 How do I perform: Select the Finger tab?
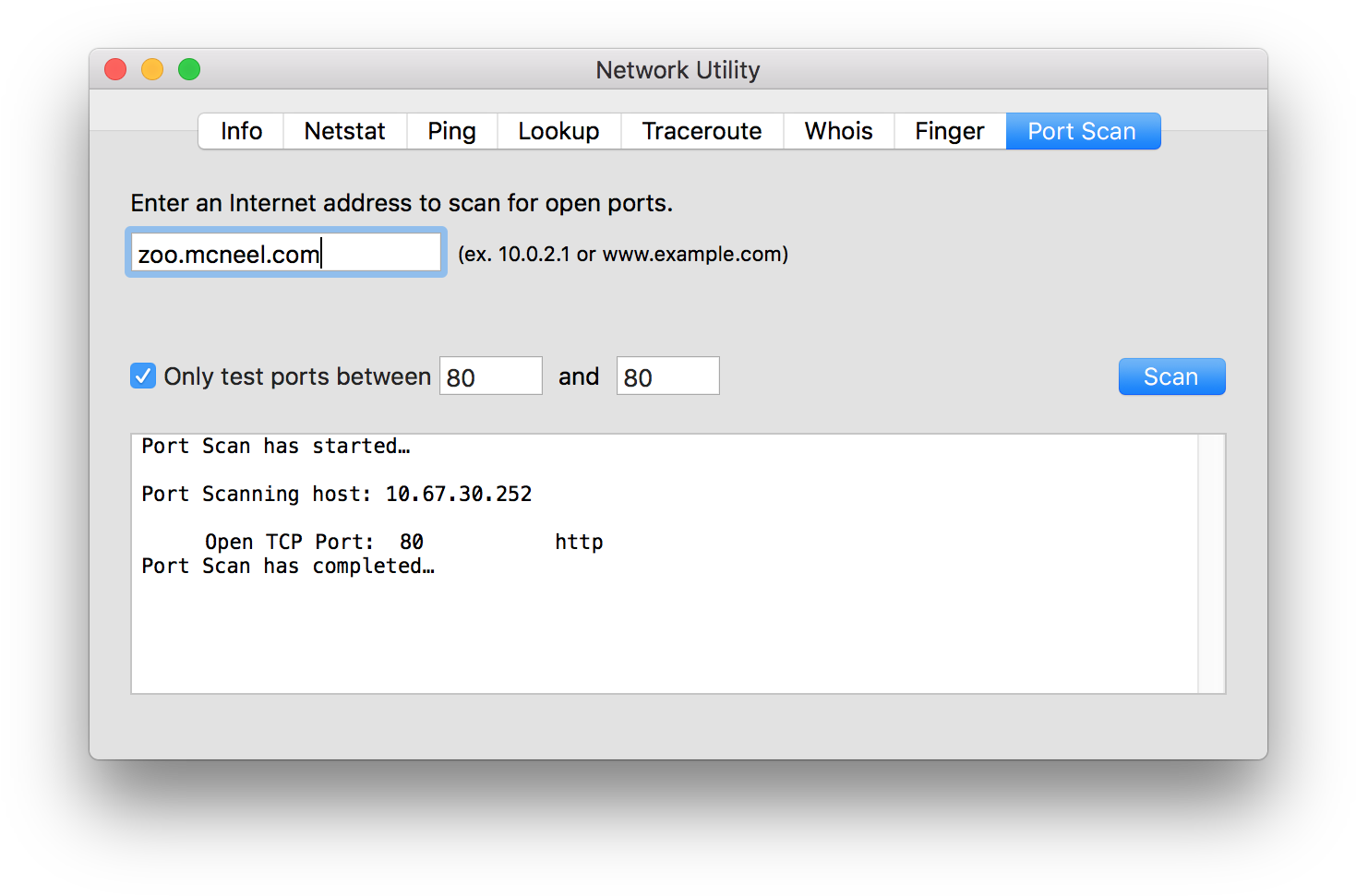949,131
